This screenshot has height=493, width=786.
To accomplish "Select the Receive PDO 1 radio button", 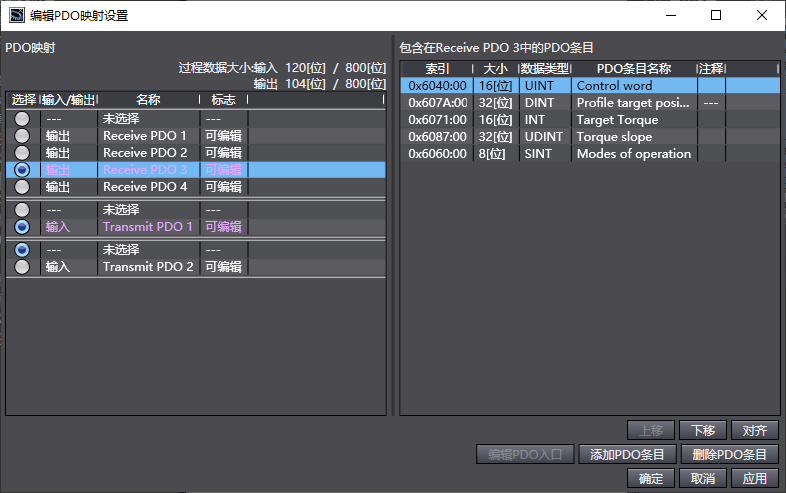I will pyautogui.click(x=22, y=136).
